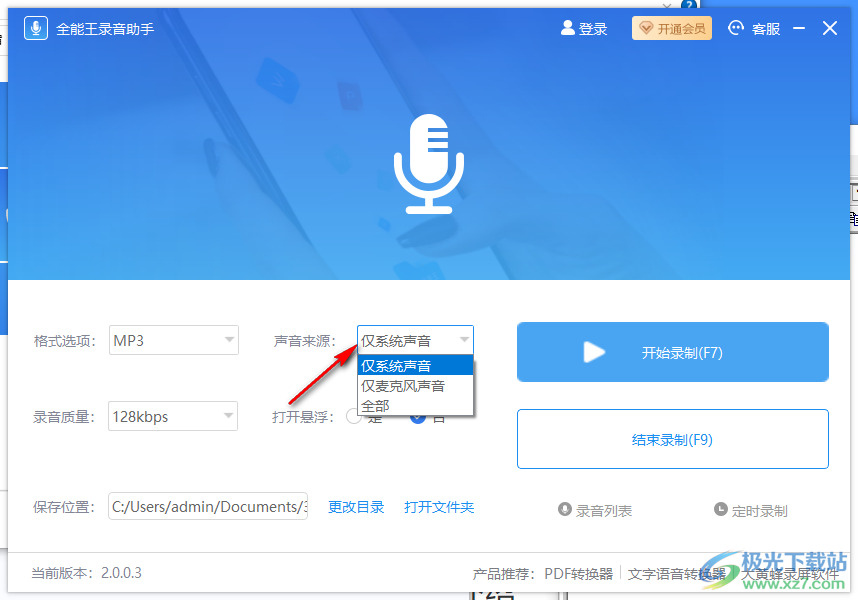
Task: Click the 更改目录 change directory link
Action: (358, 506)
